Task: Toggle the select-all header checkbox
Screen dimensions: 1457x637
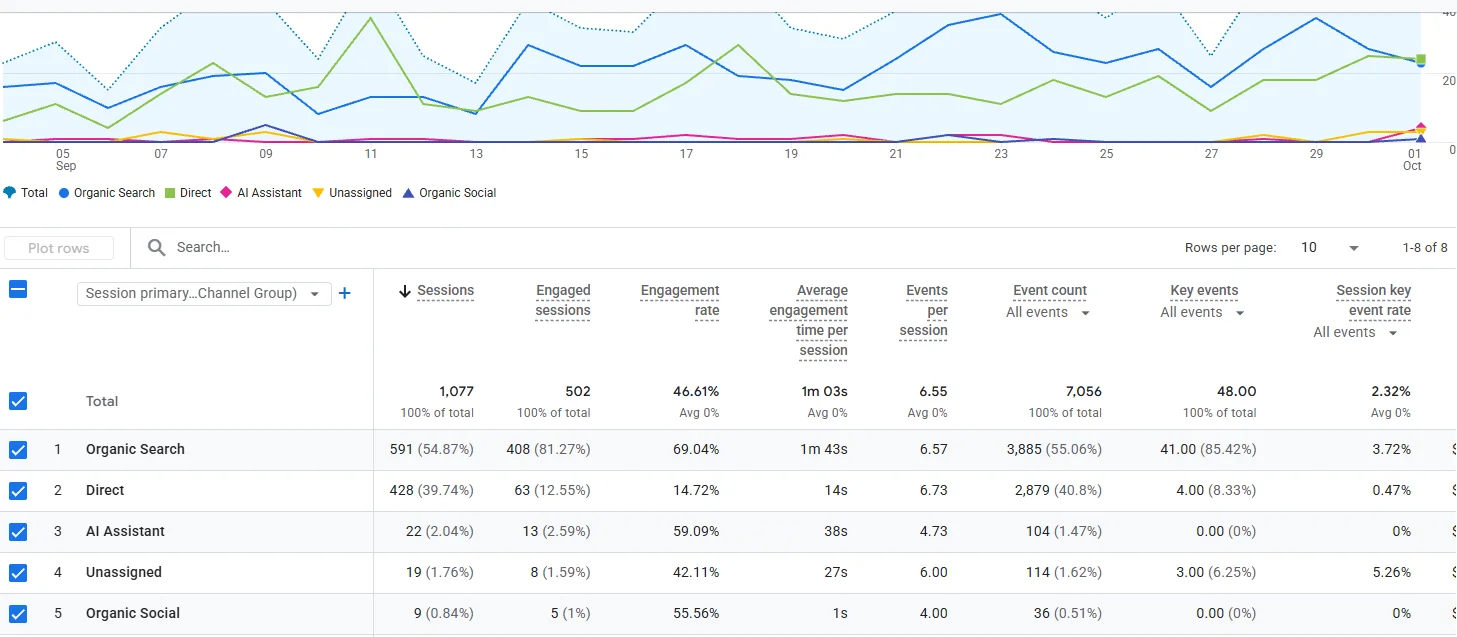Action: pos(18,290)
